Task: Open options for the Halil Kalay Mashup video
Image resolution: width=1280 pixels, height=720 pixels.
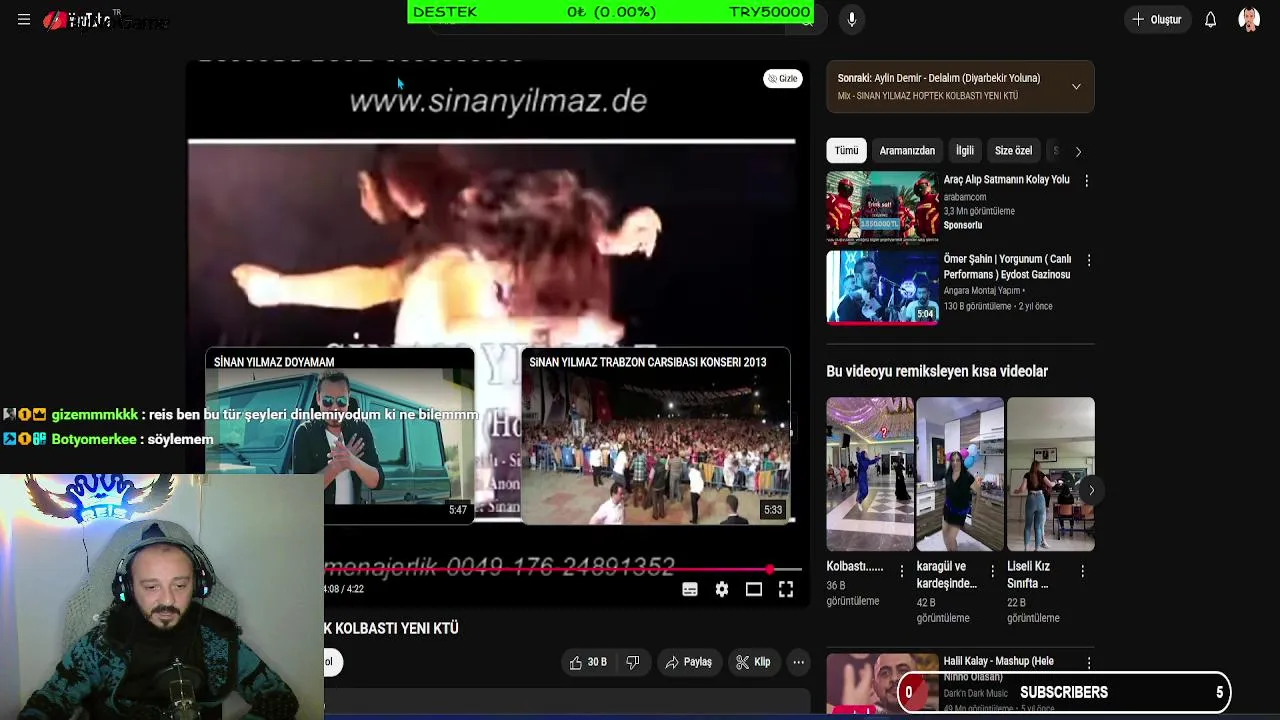Action: click(1088, 662)
